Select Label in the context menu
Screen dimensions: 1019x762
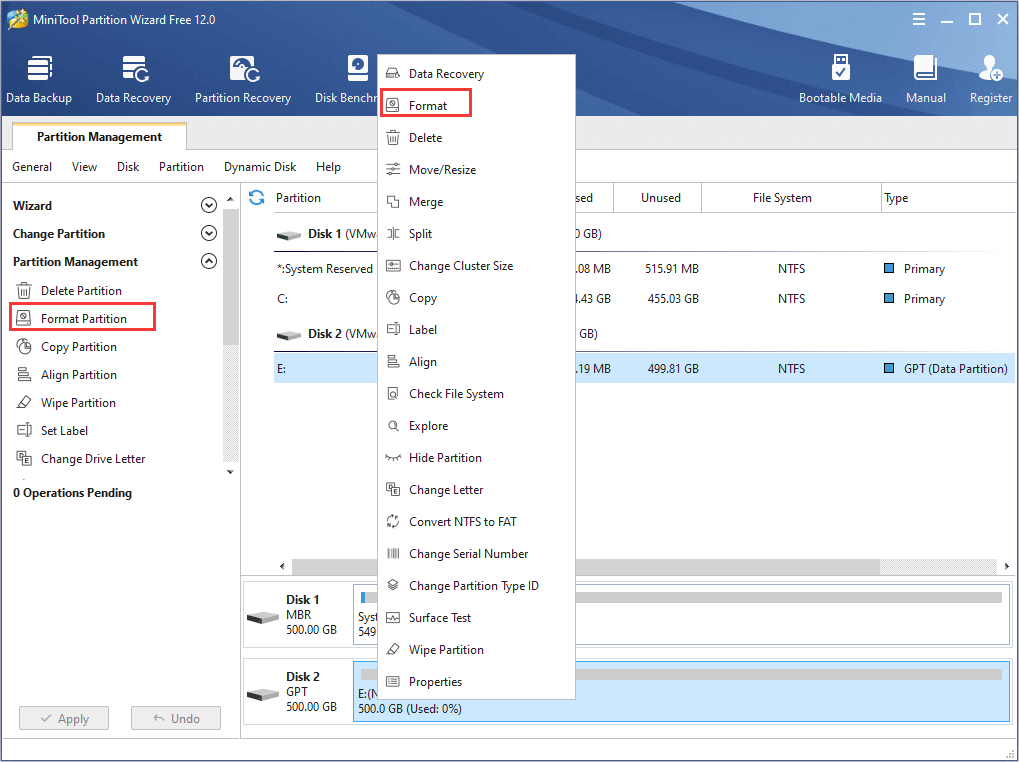pyautogui.click(x=476, y=329)
